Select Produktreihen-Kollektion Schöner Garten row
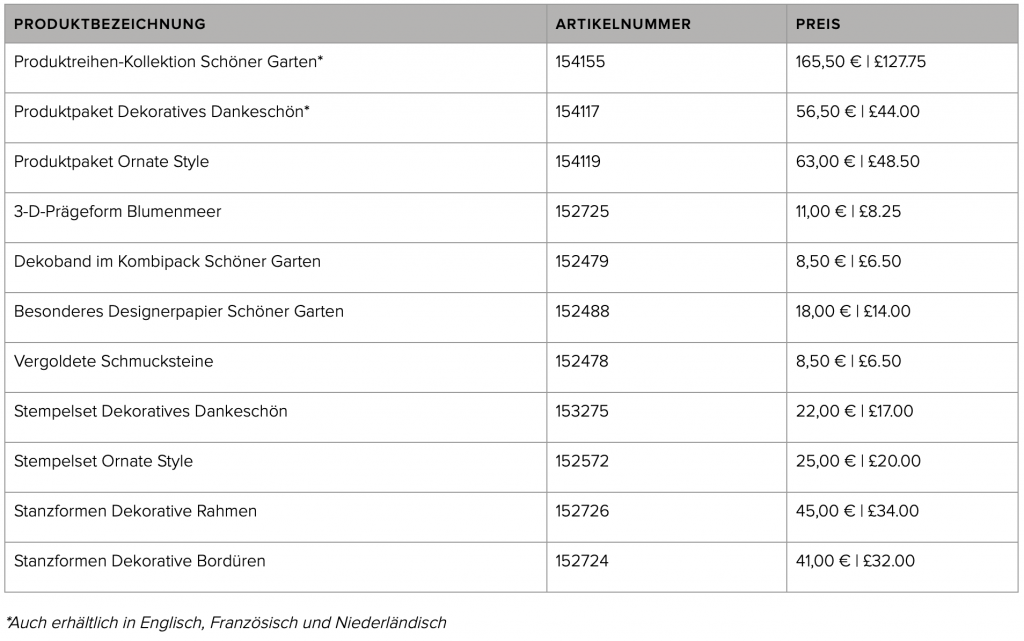The image size is (1024, 641). pyautogui.click(x=511, y=68)
